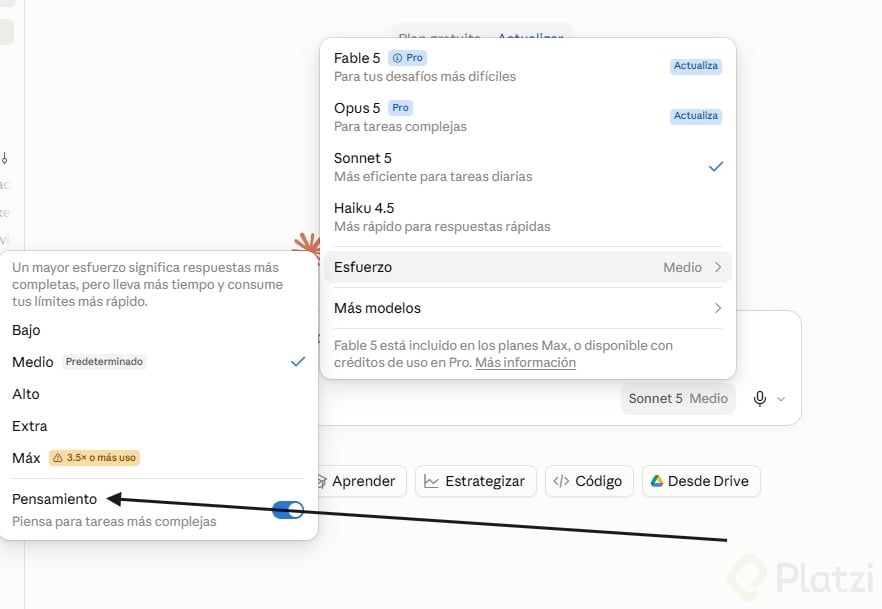Screen dimensions: 882x609
Task: Click Actualiza button for Fable 5
Action: 696,66
